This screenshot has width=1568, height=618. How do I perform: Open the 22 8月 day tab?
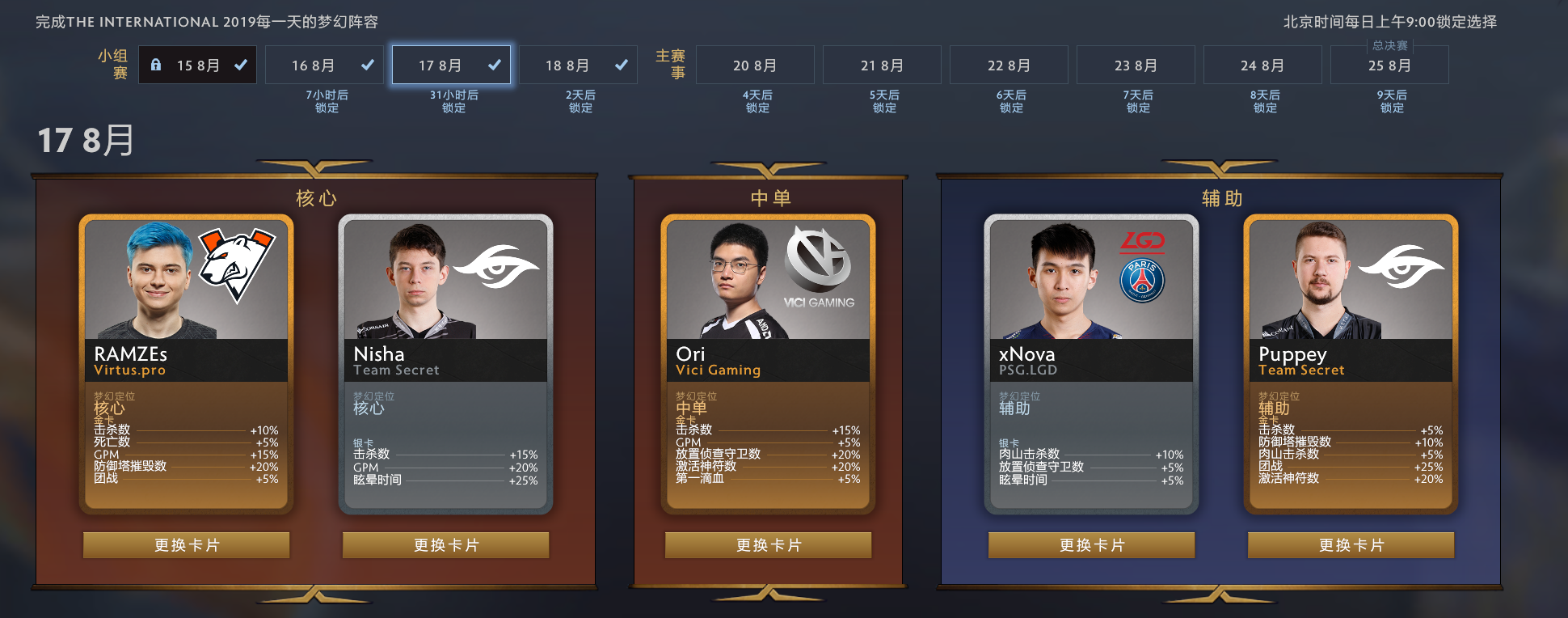click(1009, 65)
